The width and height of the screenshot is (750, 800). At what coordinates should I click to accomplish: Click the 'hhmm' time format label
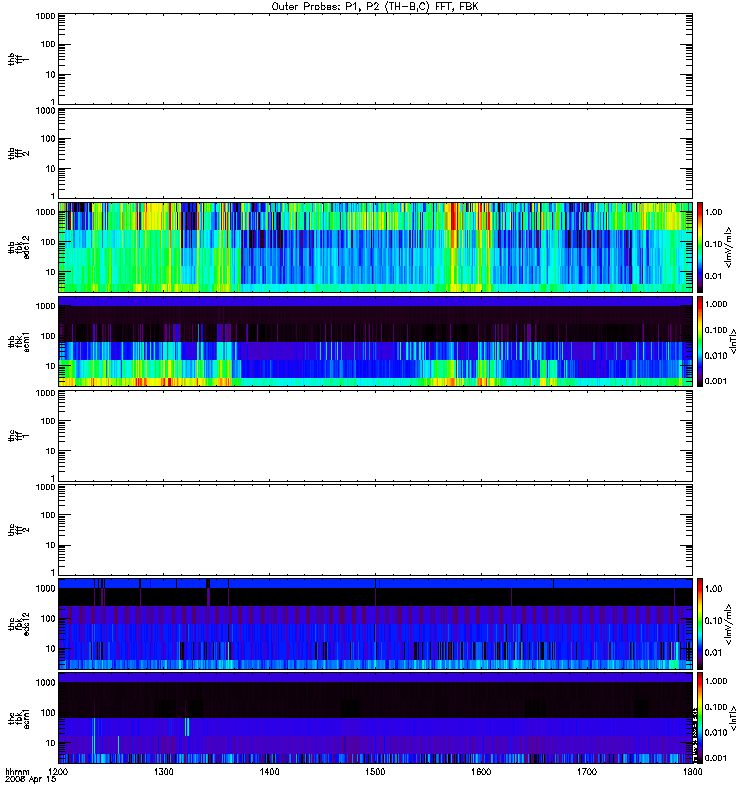(17, 772)
